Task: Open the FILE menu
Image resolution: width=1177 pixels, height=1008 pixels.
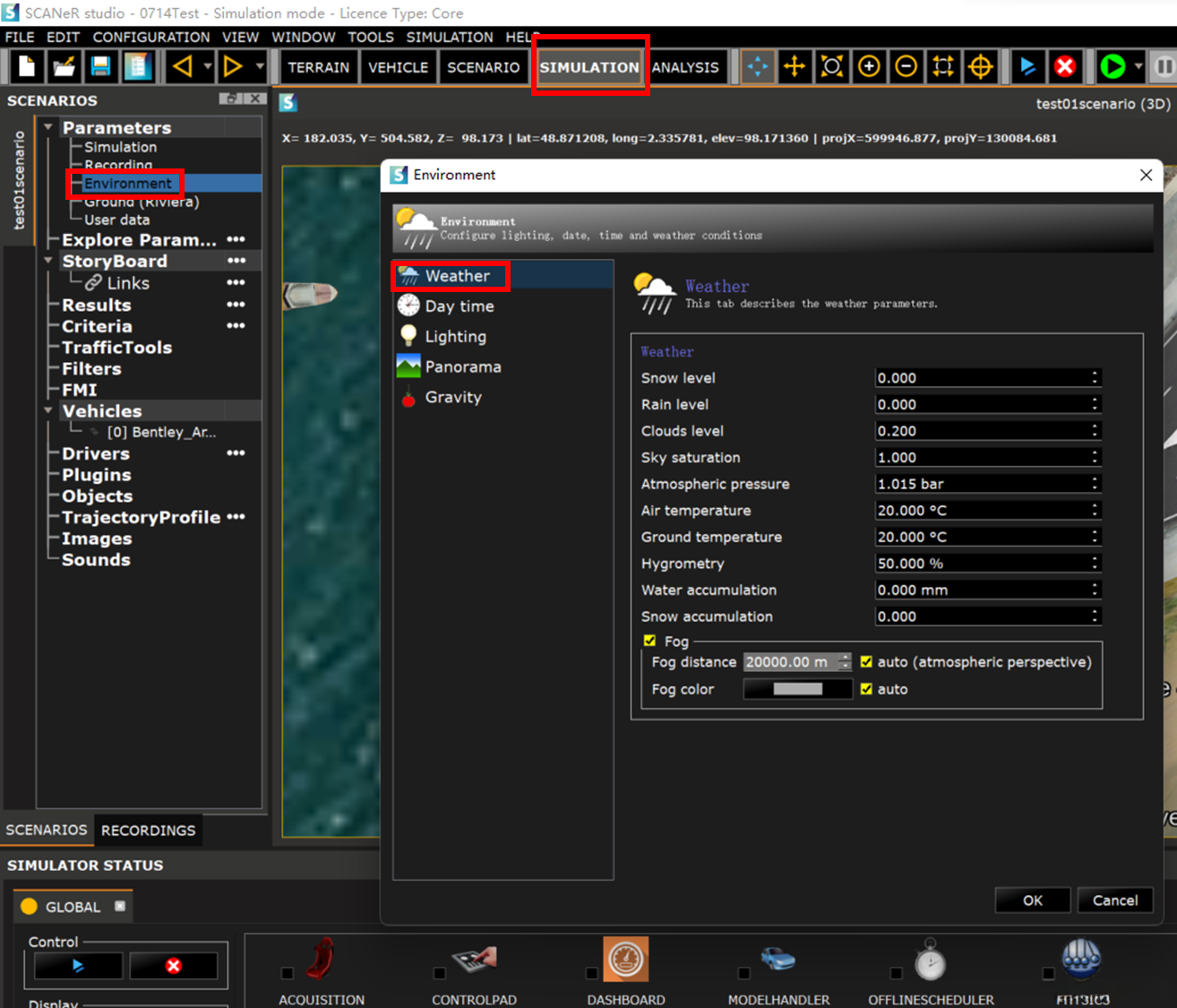Action: pyautogui.click(x=20, y=37)
